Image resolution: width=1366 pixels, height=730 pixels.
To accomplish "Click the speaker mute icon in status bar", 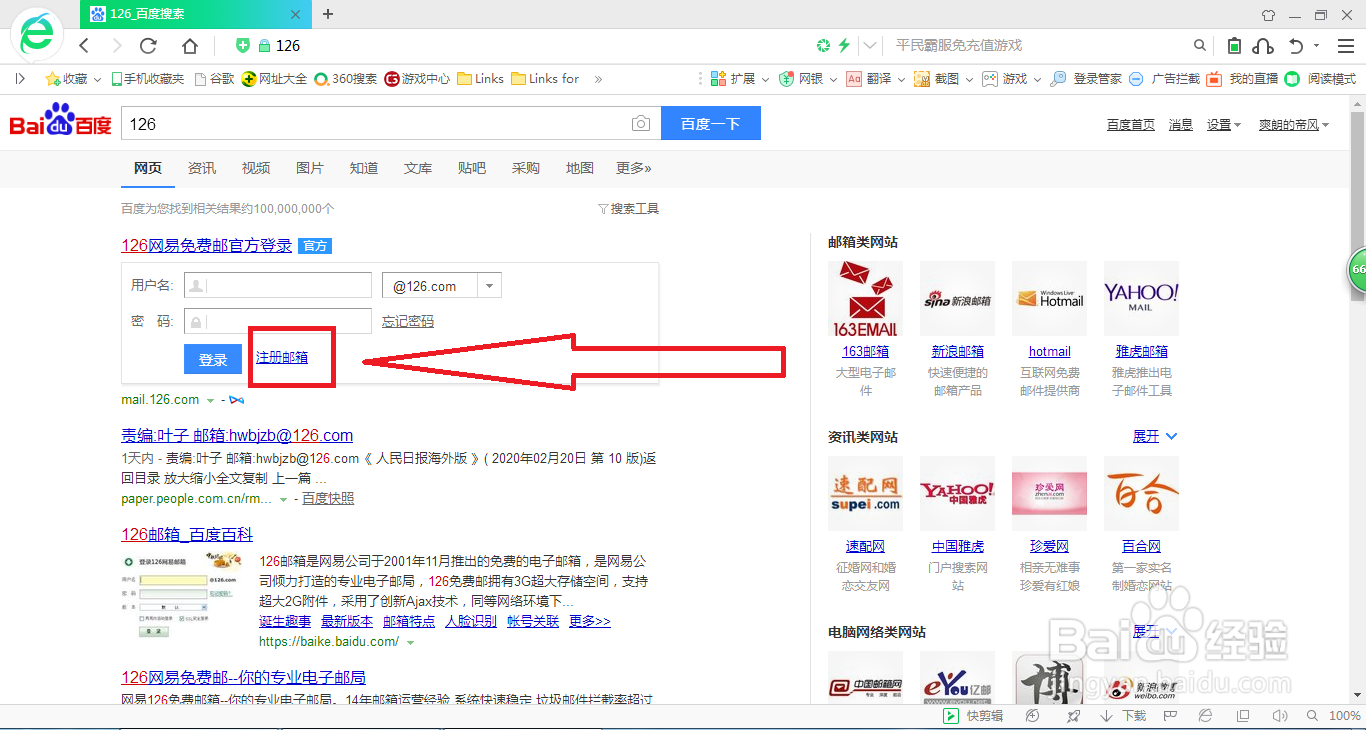I will [1278, 716].
